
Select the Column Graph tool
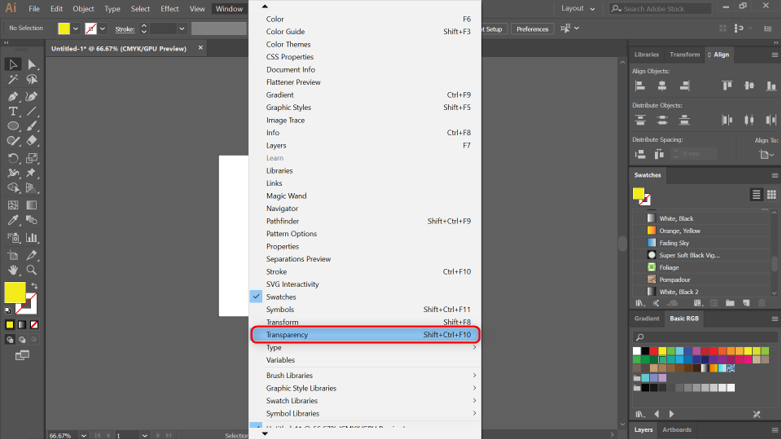32,238
